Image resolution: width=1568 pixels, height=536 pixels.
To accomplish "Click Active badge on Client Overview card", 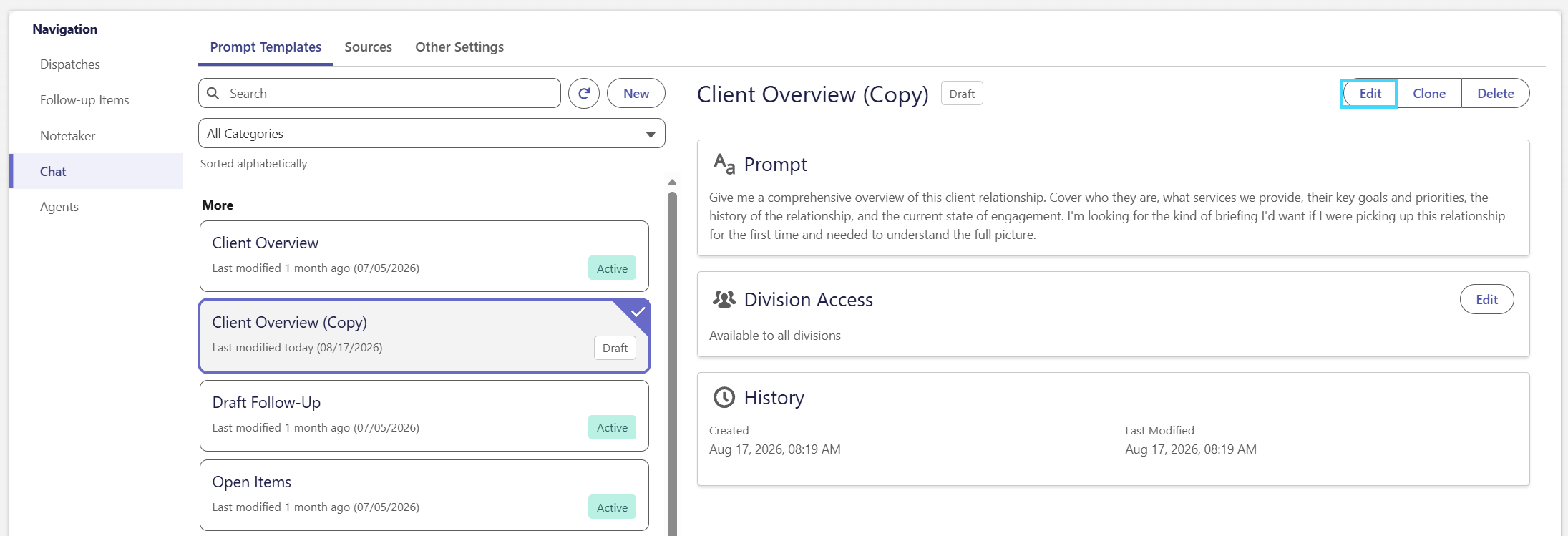I will click(612, 268).
